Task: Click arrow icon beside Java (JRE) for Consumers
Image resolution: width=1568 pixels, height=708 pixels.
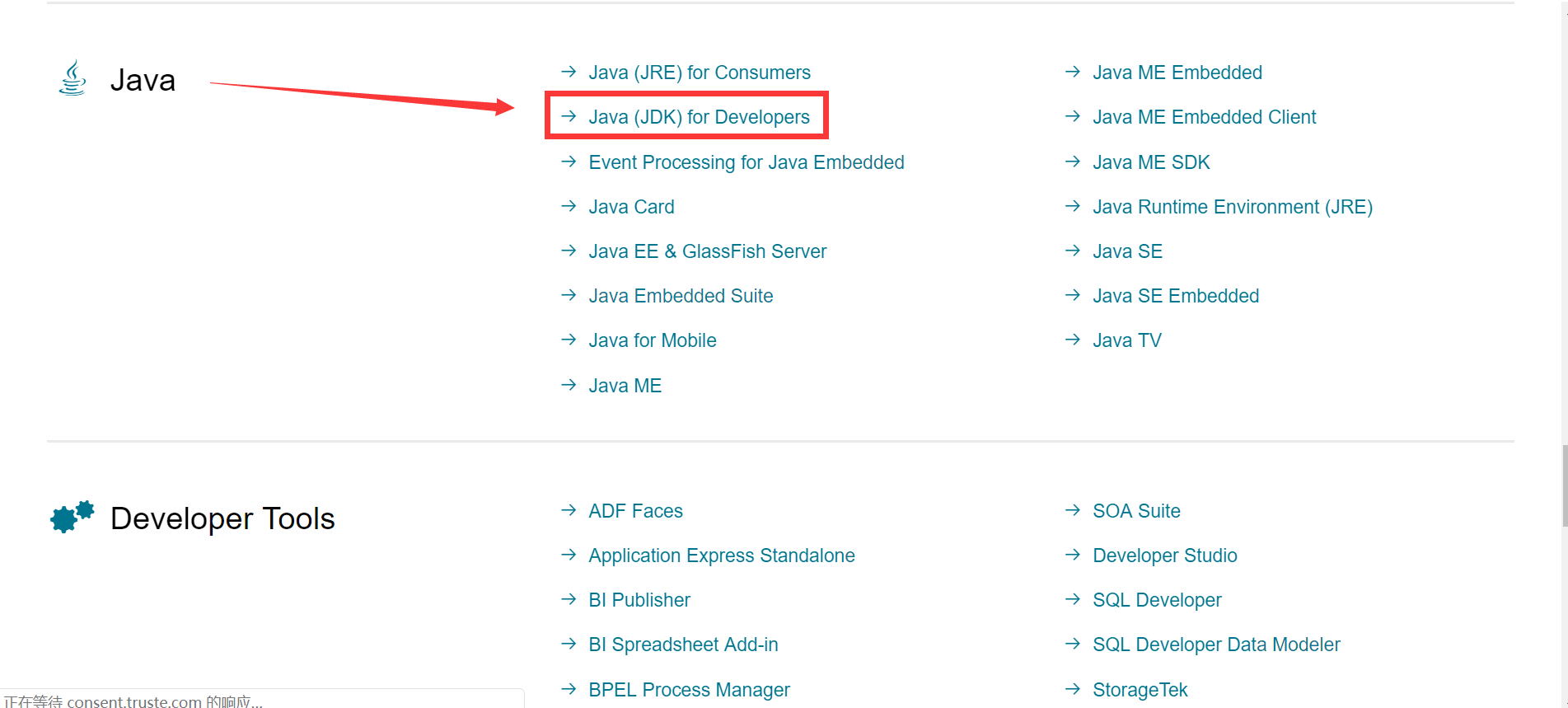Action: coord(569,72)
